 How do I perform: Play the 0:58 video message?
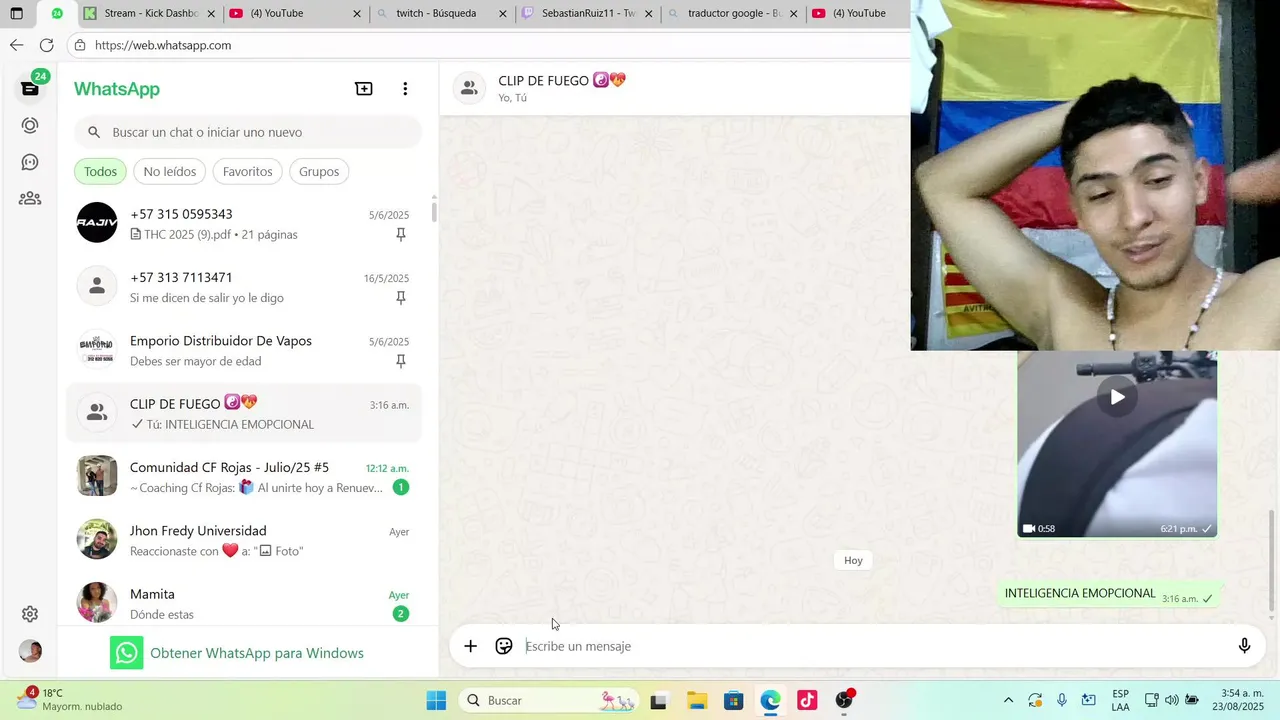click(x=1117, y=397)
